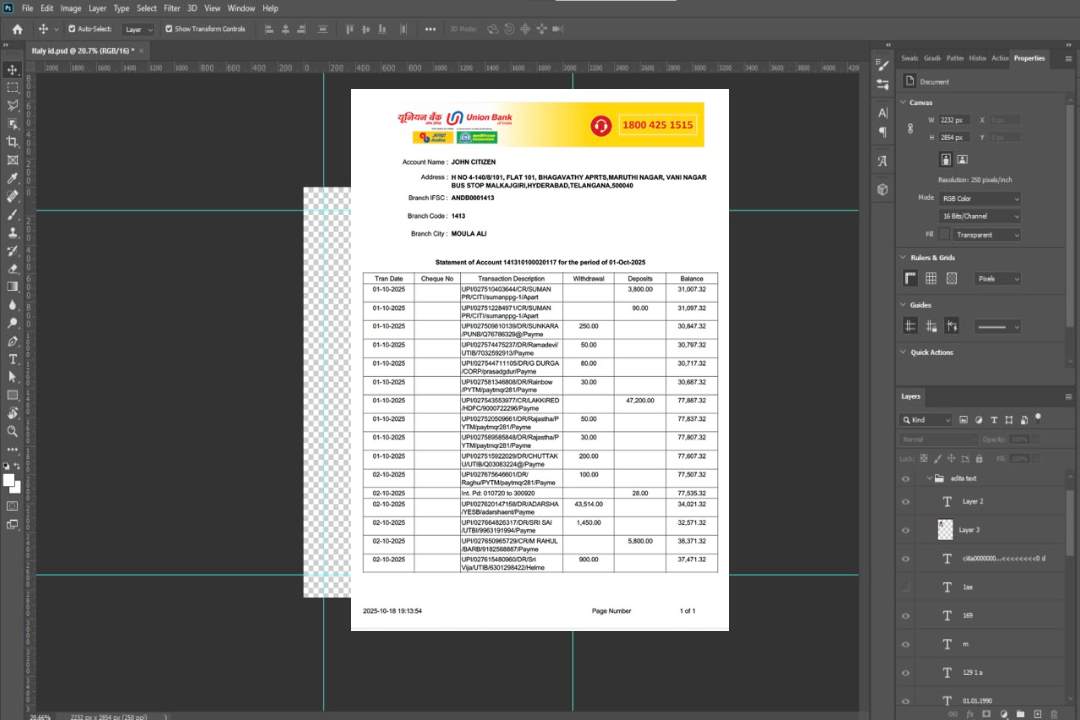Select the Blur tool
This screenshot has height=720, width=1080.
[x=12, y=305]
